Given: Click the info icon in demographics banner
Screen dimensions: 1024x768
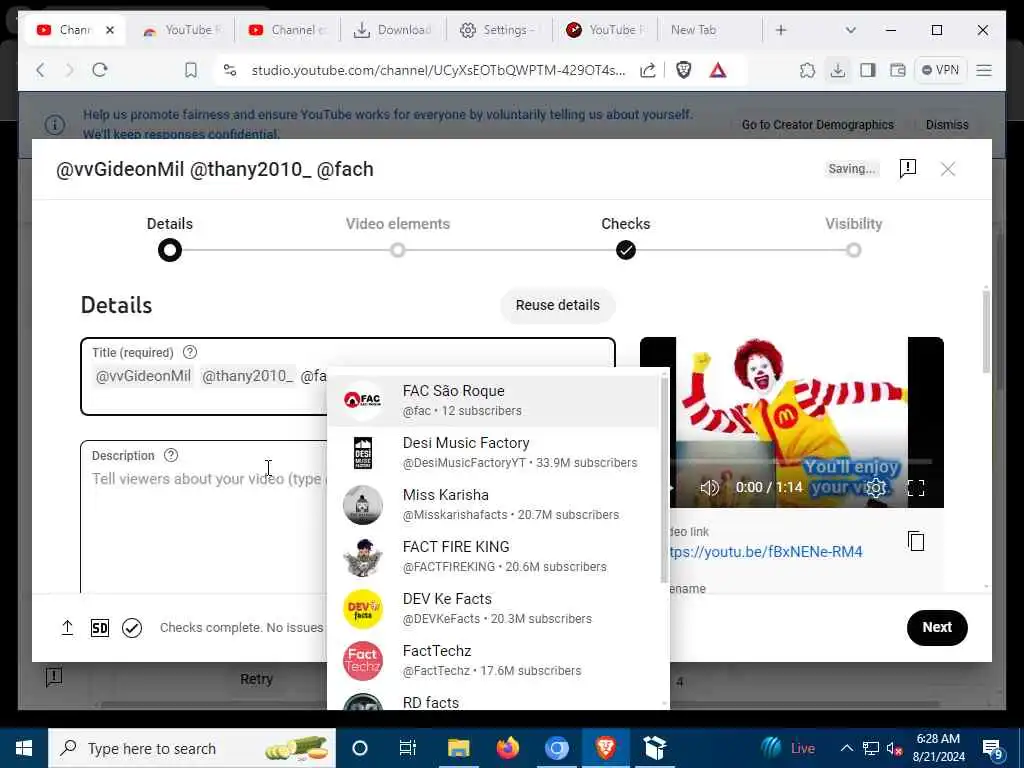Looking at the screenshot, I should 54,124.
